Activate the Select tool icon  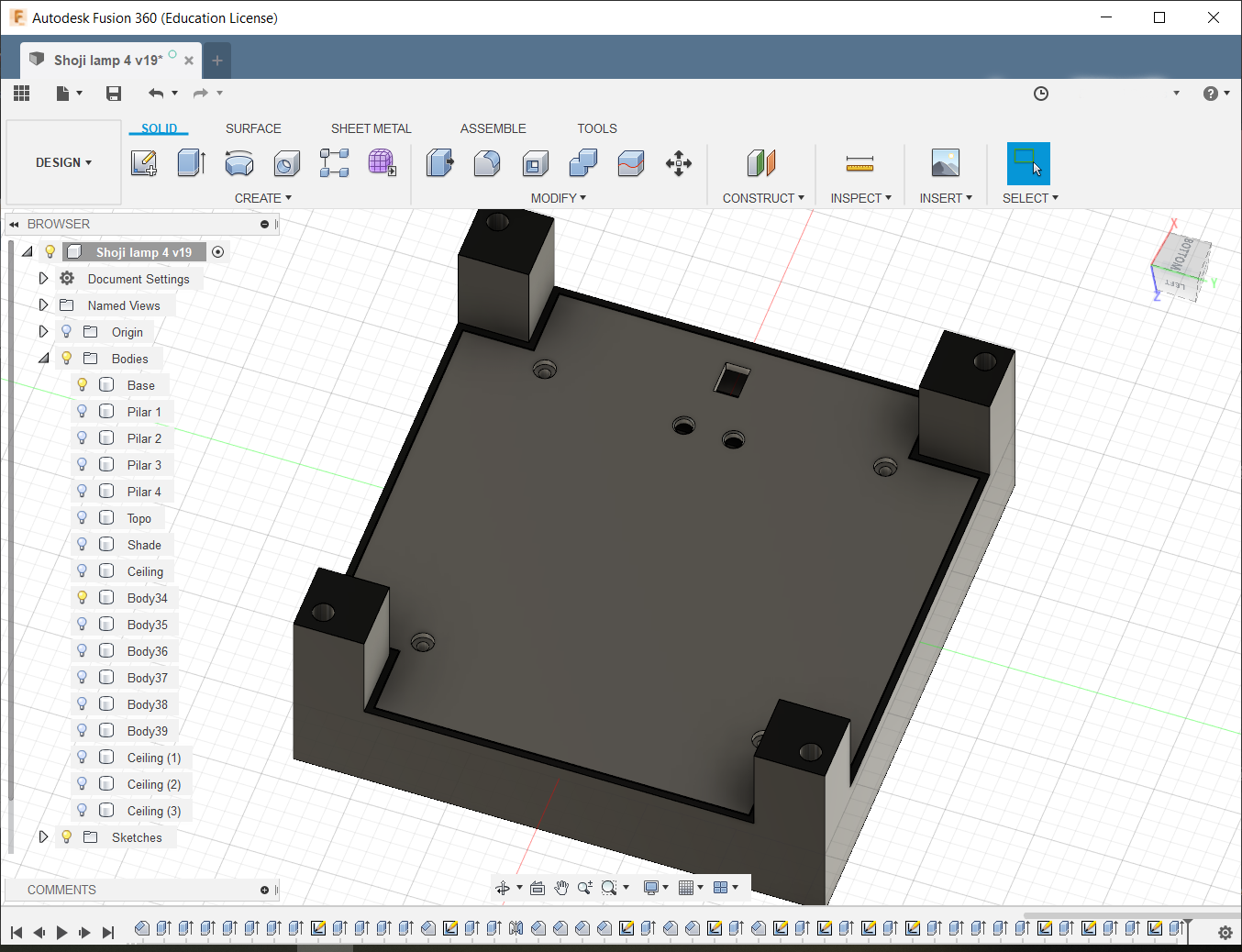(1028, 163)
